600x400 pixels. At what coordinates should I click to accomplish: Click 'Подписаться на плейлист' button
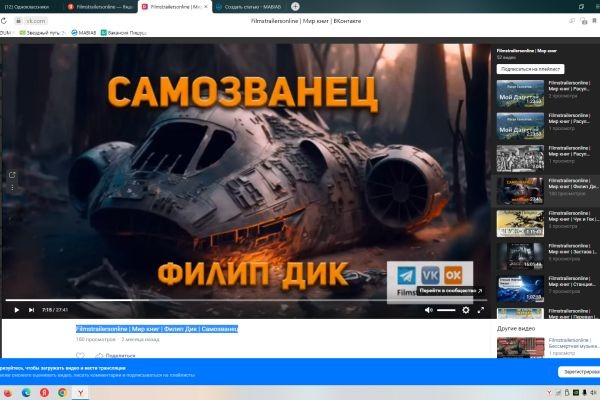pos(530,69)
